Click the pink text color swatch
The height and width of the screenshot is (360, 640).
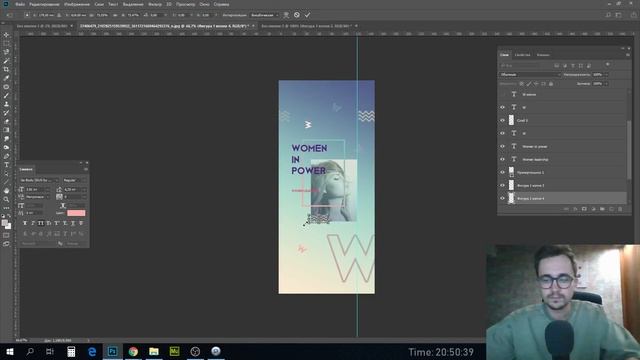pyautogui.click(x=76, y=213)
